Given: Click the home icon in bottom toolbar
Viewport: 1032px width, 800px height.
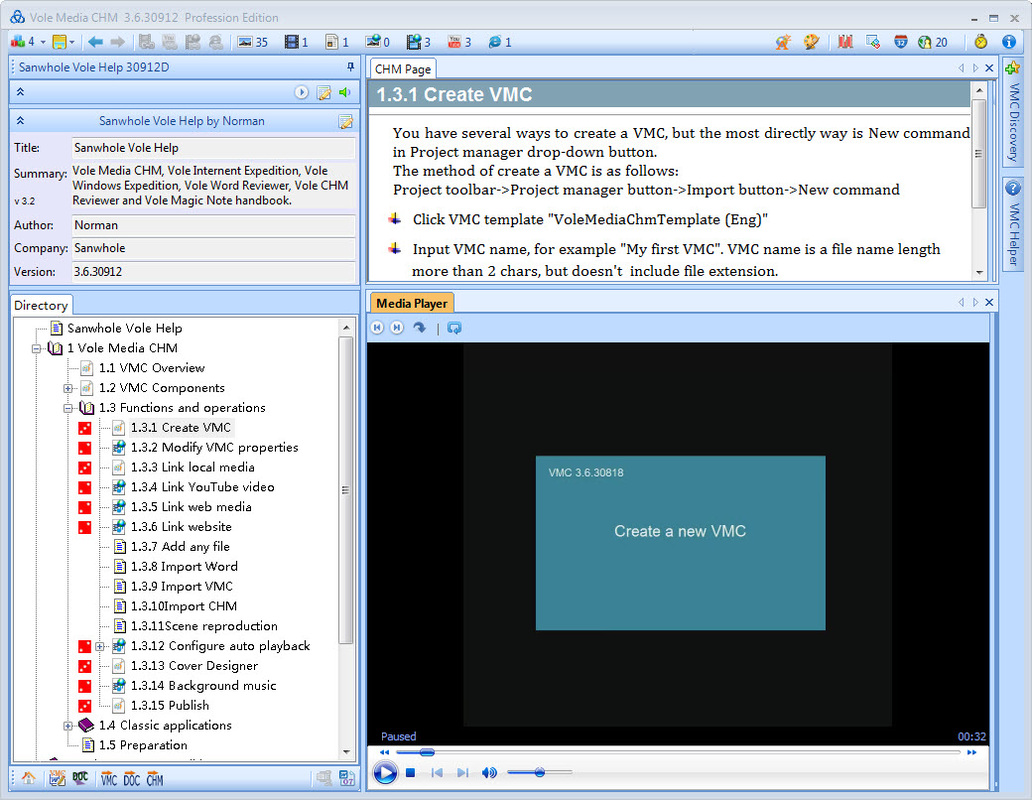Looking at the screenshot, I should coord(28,778).
